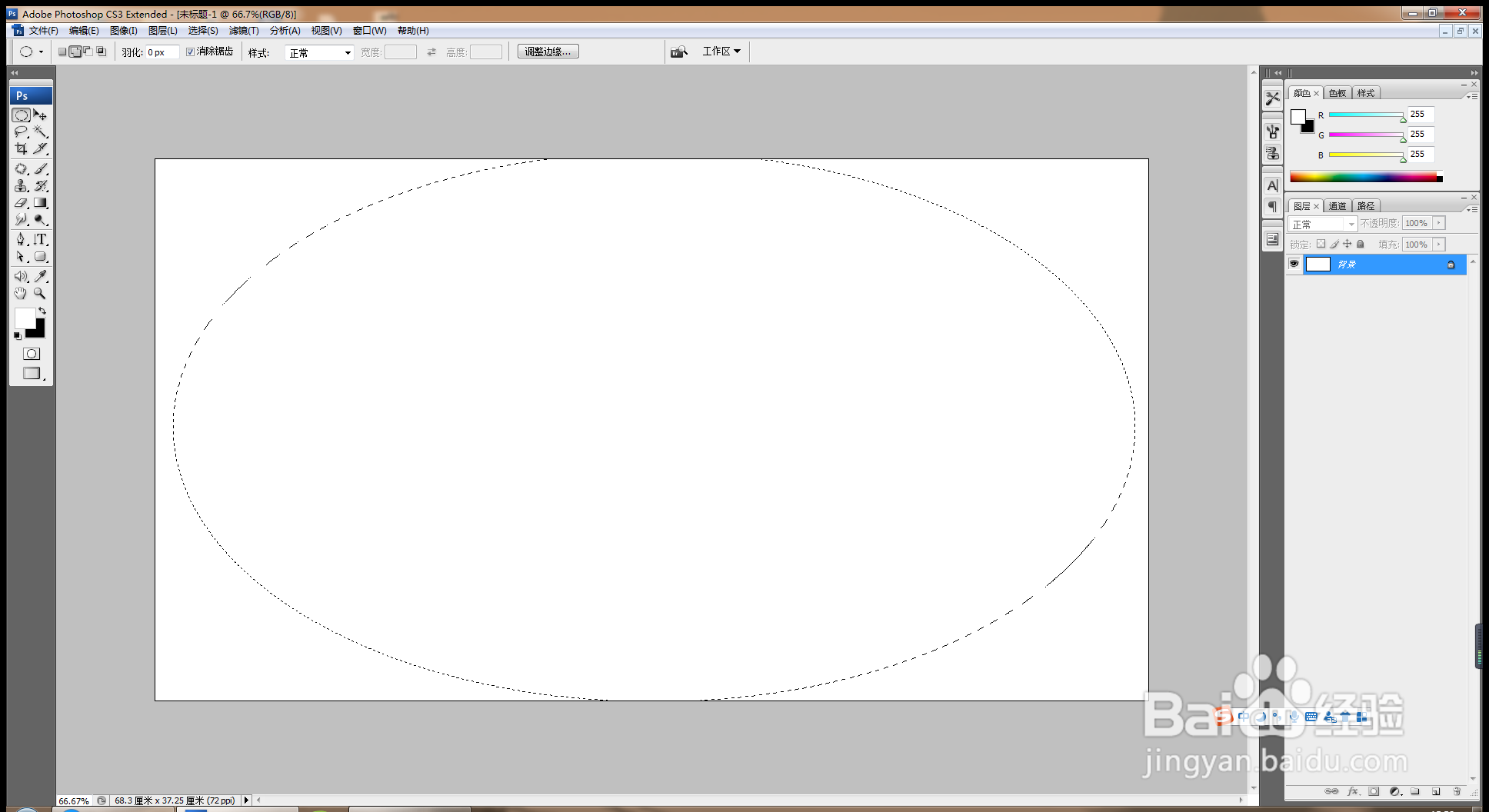
Task: Select the Brush tool
Action: 41,168
